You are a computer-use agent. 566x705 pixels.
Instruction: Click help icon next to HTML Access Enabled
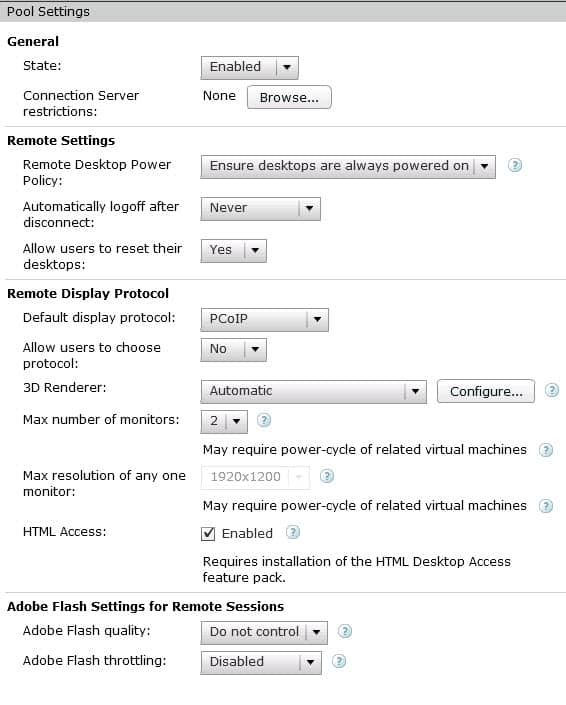[293, 532]
